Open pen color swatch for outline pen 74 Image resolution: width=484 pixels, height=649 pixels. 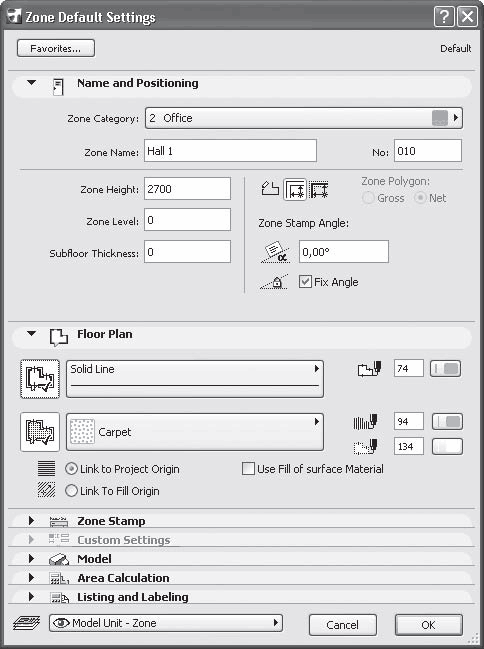point(445,368)
